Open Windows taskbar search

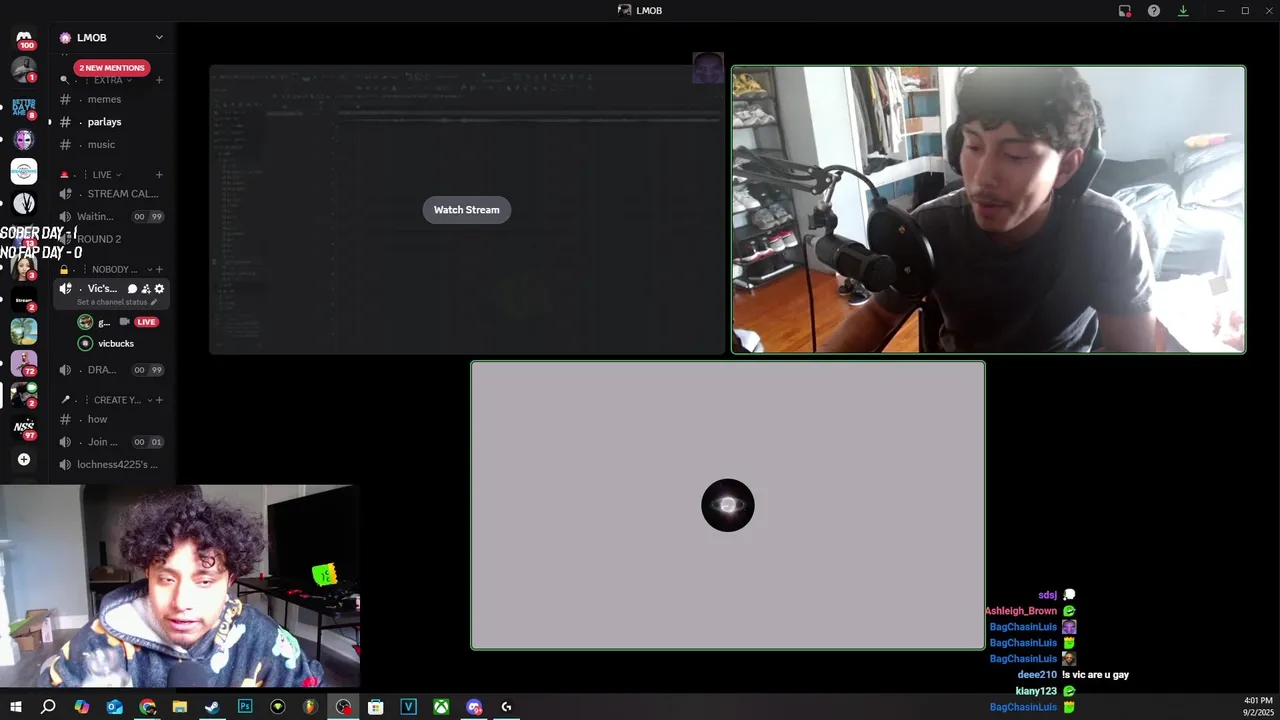pos(48,707)
